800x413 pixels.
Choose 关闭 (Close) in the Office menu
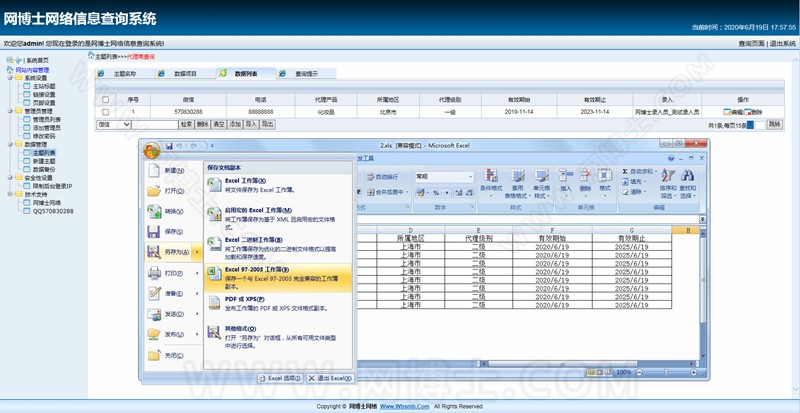click(x=173, y=355)
